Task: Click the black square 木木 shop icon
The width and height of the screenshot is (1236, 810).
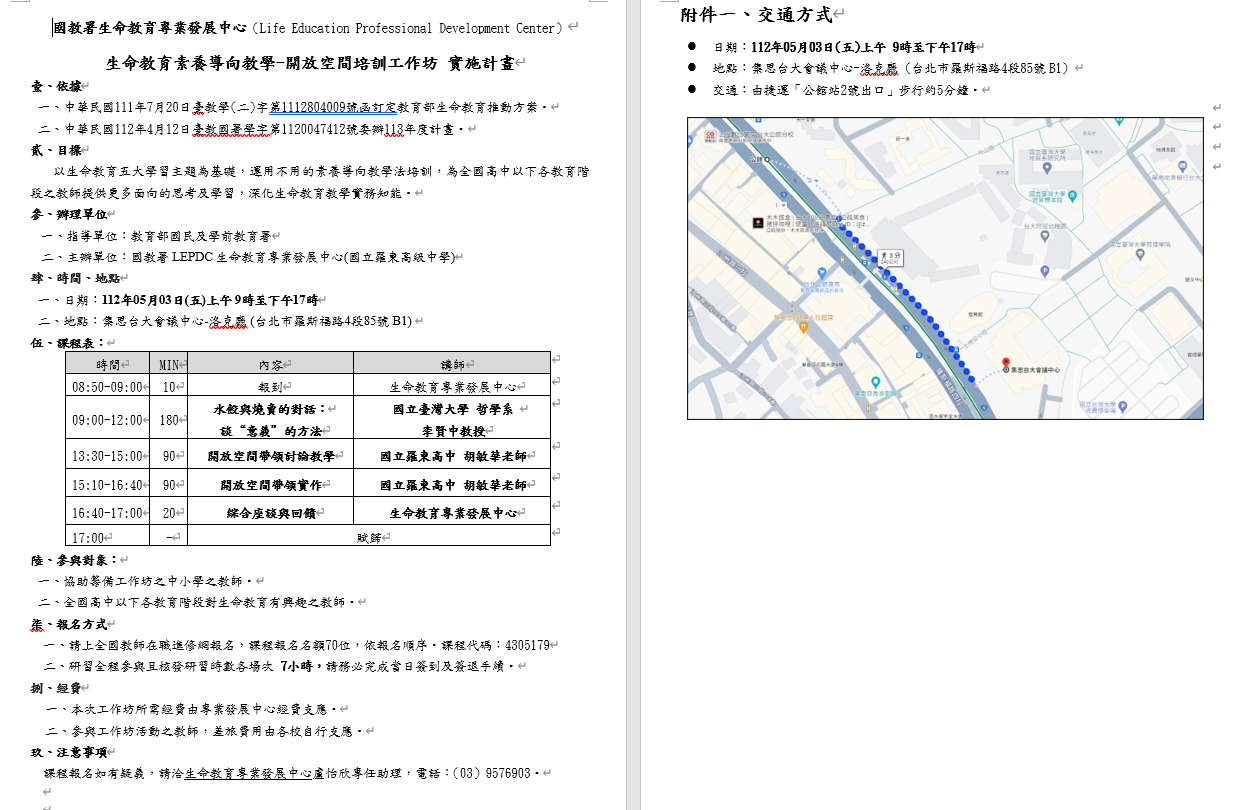Action: [x=757, y=221]
